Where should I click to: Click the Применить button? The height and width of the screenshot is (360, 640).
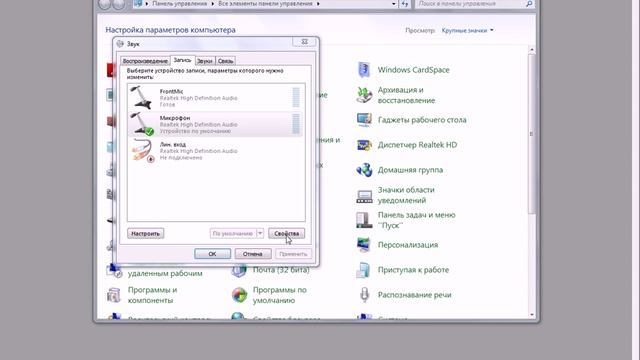(x=293, y=254)
